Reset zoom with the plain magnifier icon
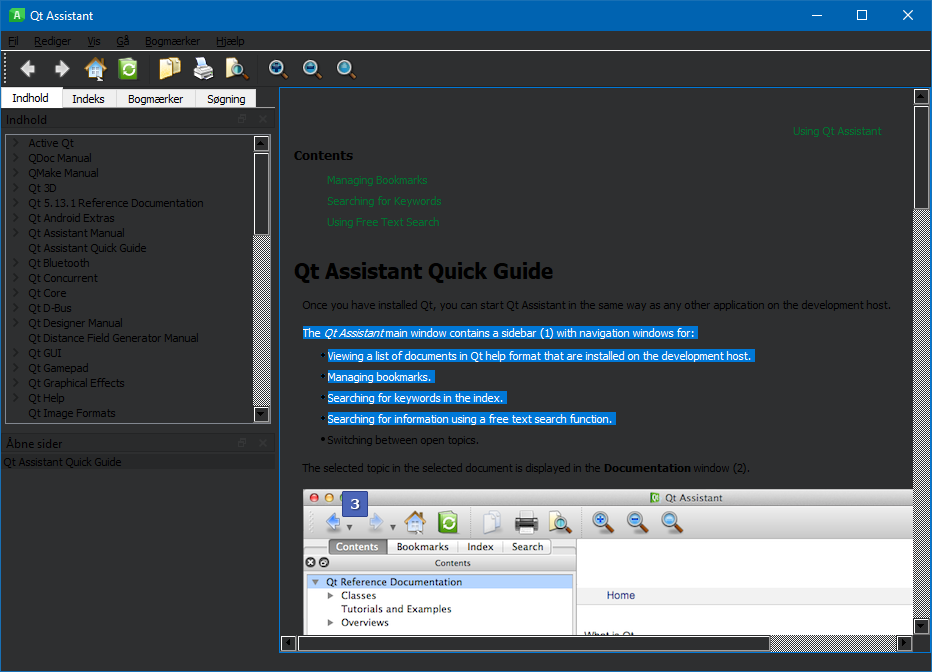 click(346, 69)
